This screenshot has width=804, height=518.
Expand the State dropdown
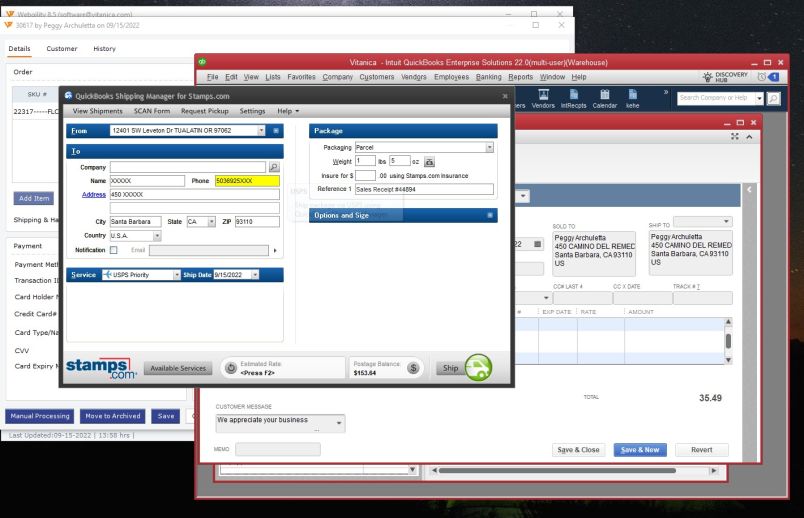(212, 222)
